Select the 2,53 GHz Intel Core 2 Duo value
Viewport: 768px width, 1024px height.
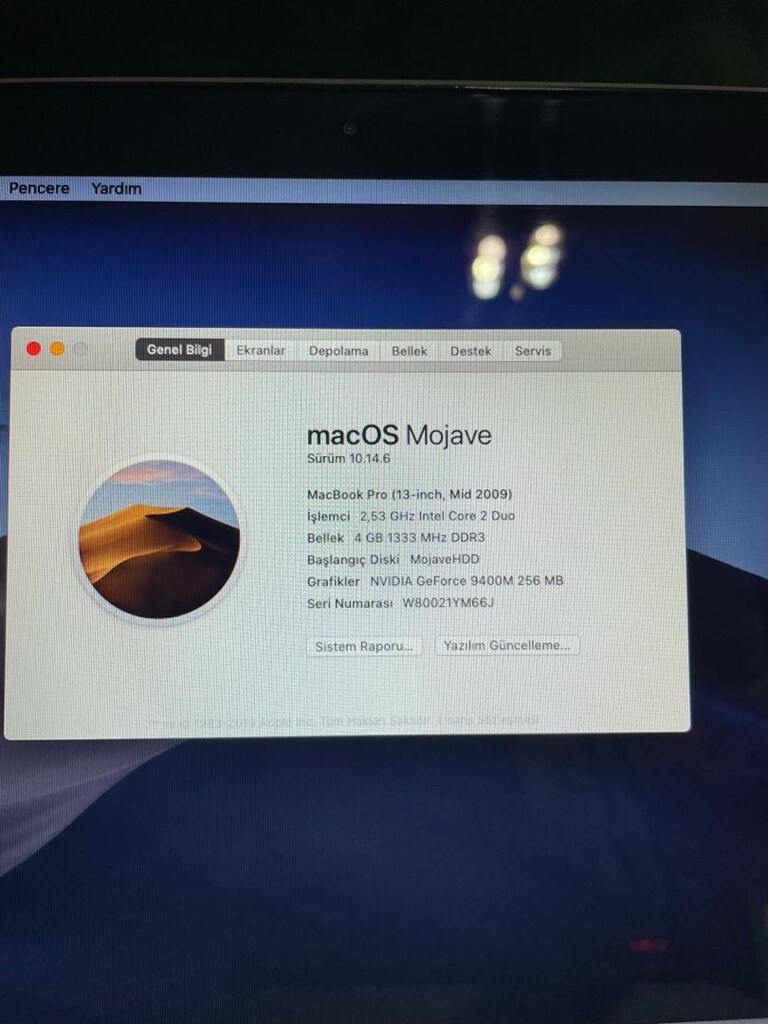[x=438, y=516]
